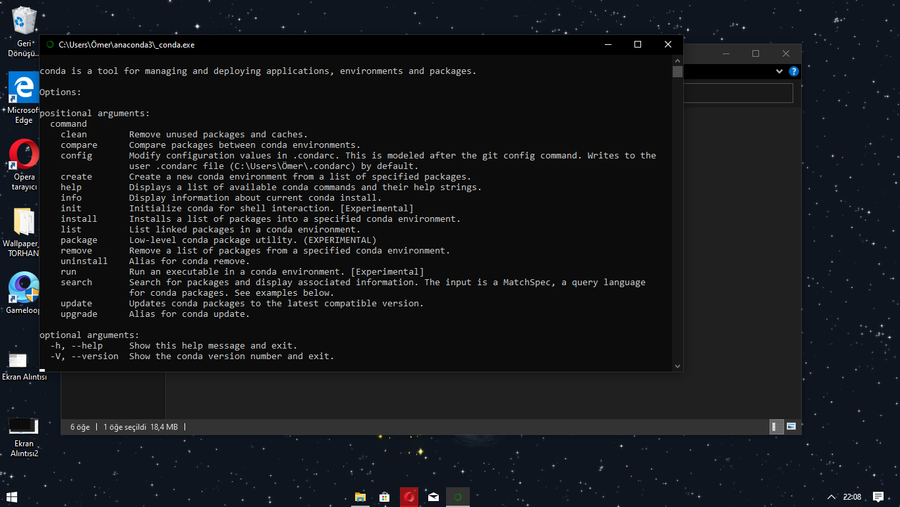The width and height of the screenshot is (900, 507).
Task: Open File Explorer from the taskbar
Action: pyautogui.click(x=360, y=497)
